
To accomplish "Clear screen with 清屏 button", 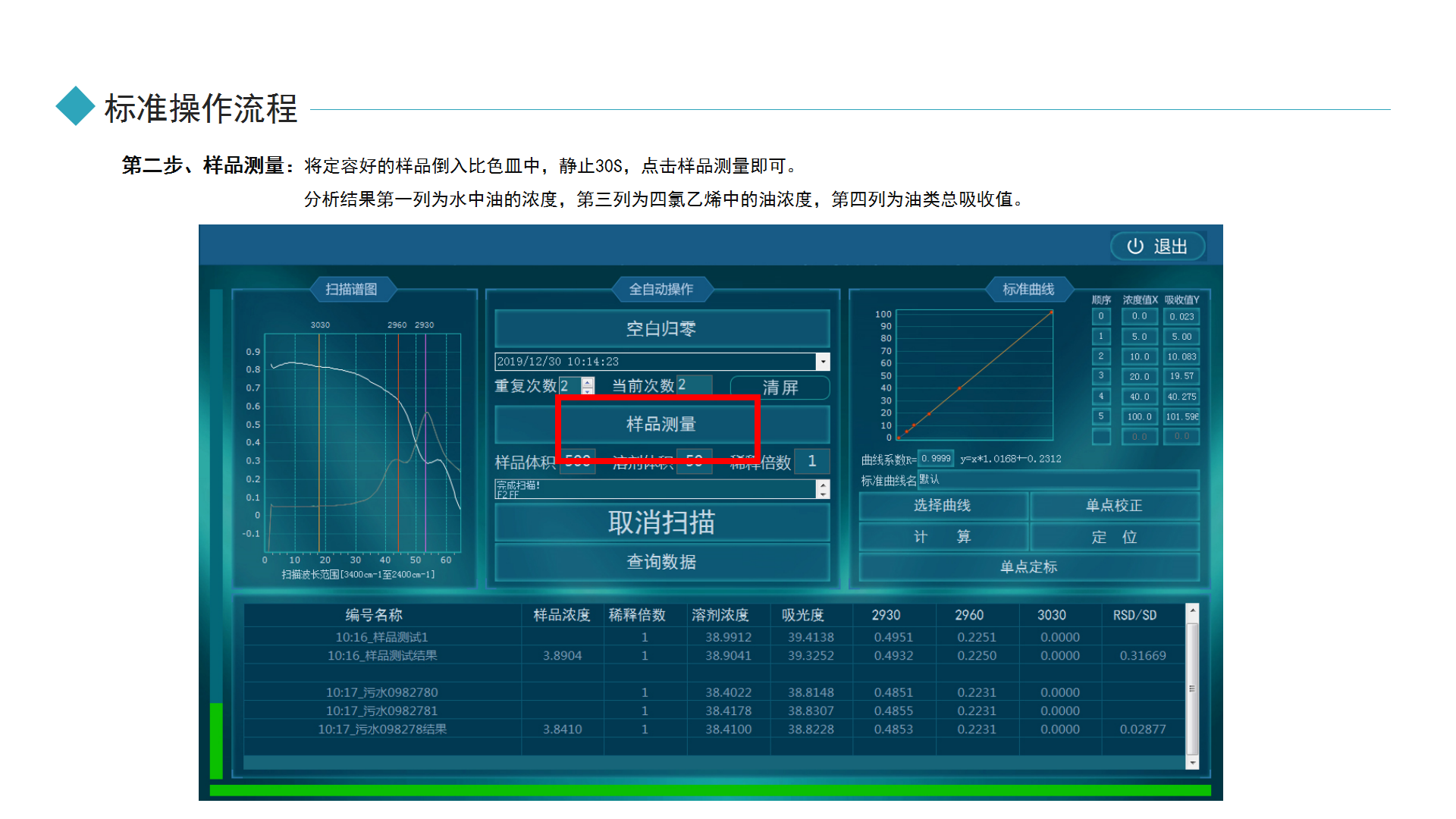I will coord(780,388).
